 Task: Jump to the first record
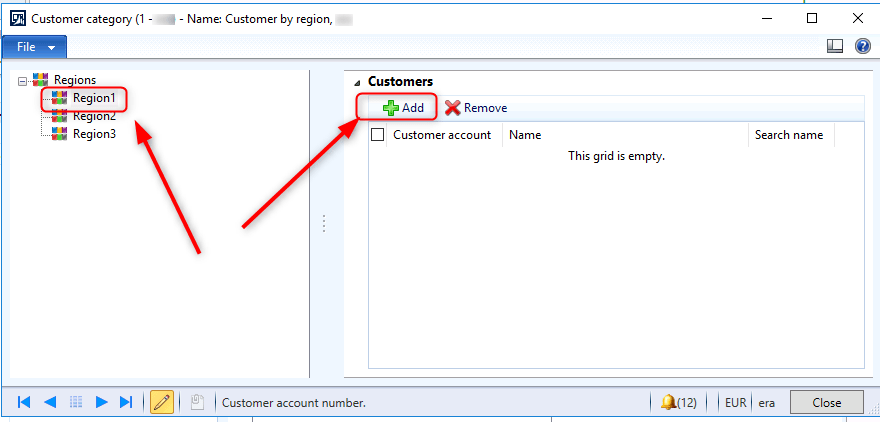point(24,402)
